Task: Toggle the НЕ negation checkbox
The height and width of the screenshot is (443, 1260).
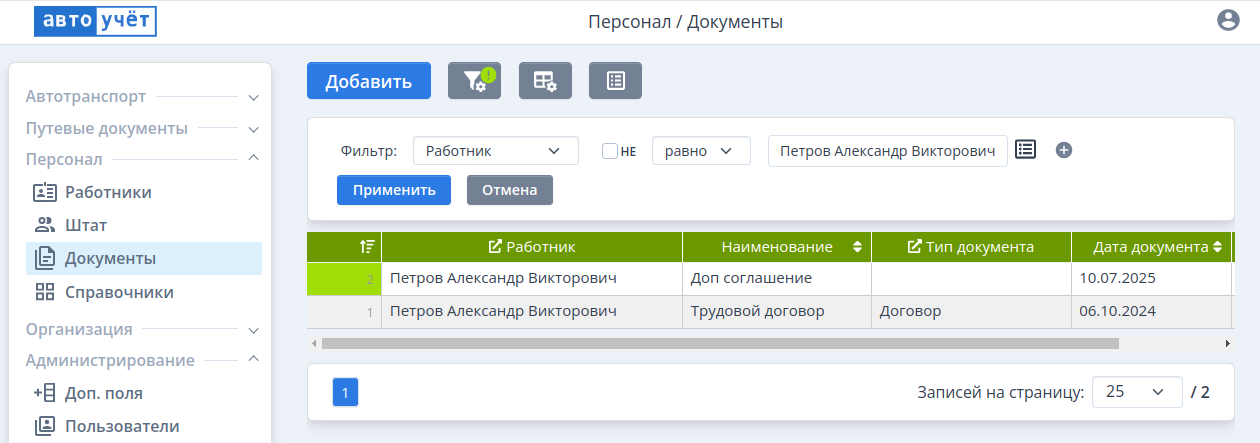Action: tap(609, 151)
